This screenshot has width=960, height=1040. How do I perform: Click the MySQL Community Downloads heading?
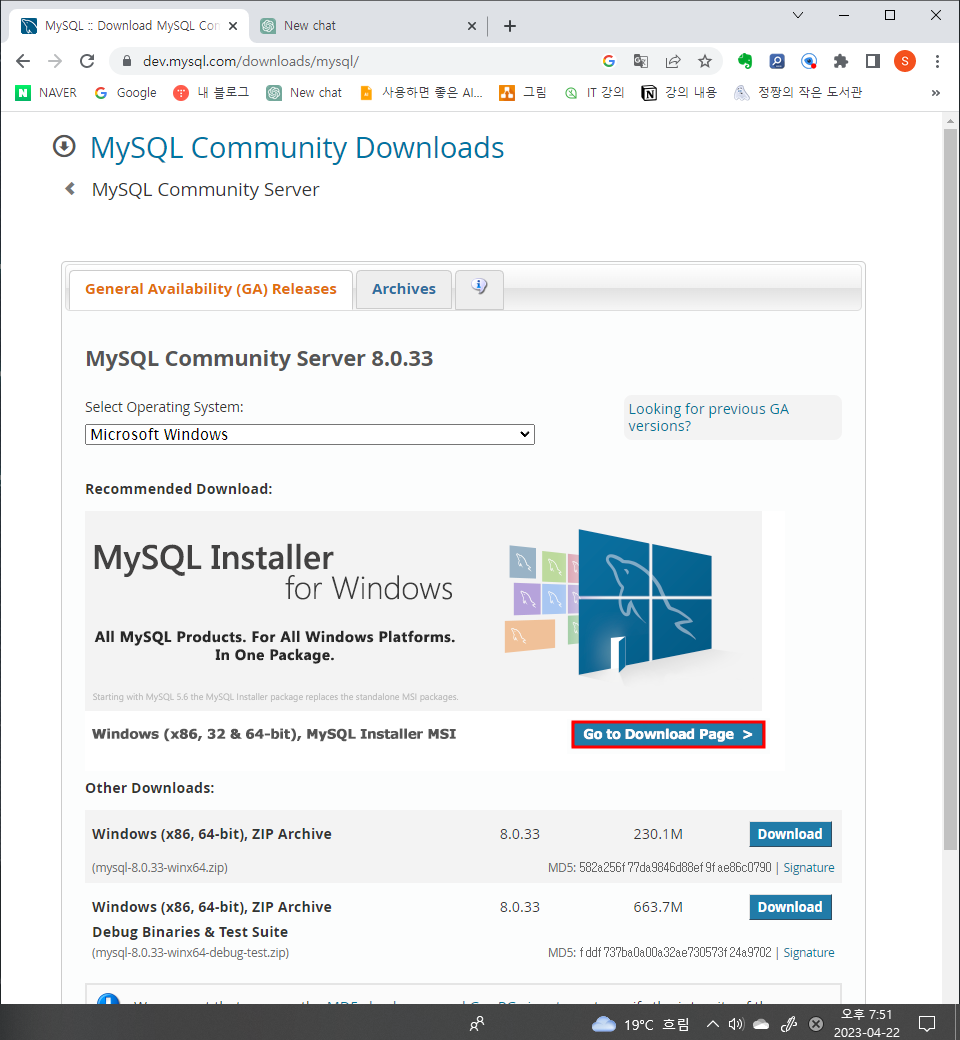[297, 148]
